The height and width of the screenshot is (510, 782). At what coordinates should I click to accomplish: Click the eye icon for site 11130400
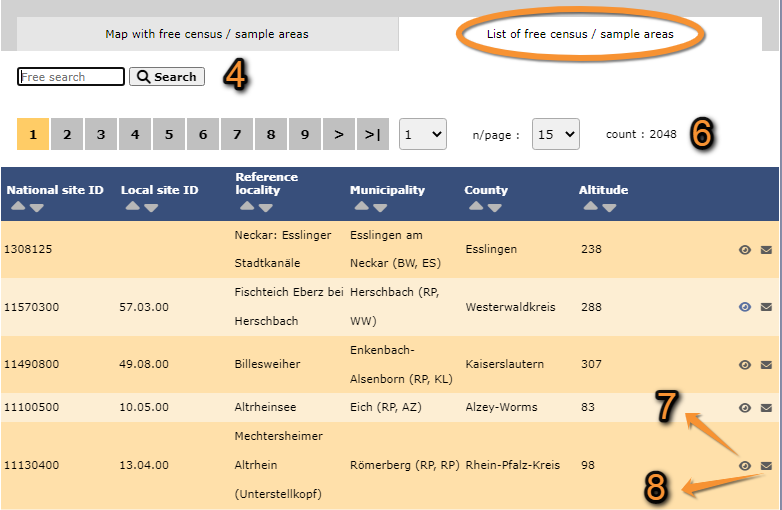tap(745, 466)
